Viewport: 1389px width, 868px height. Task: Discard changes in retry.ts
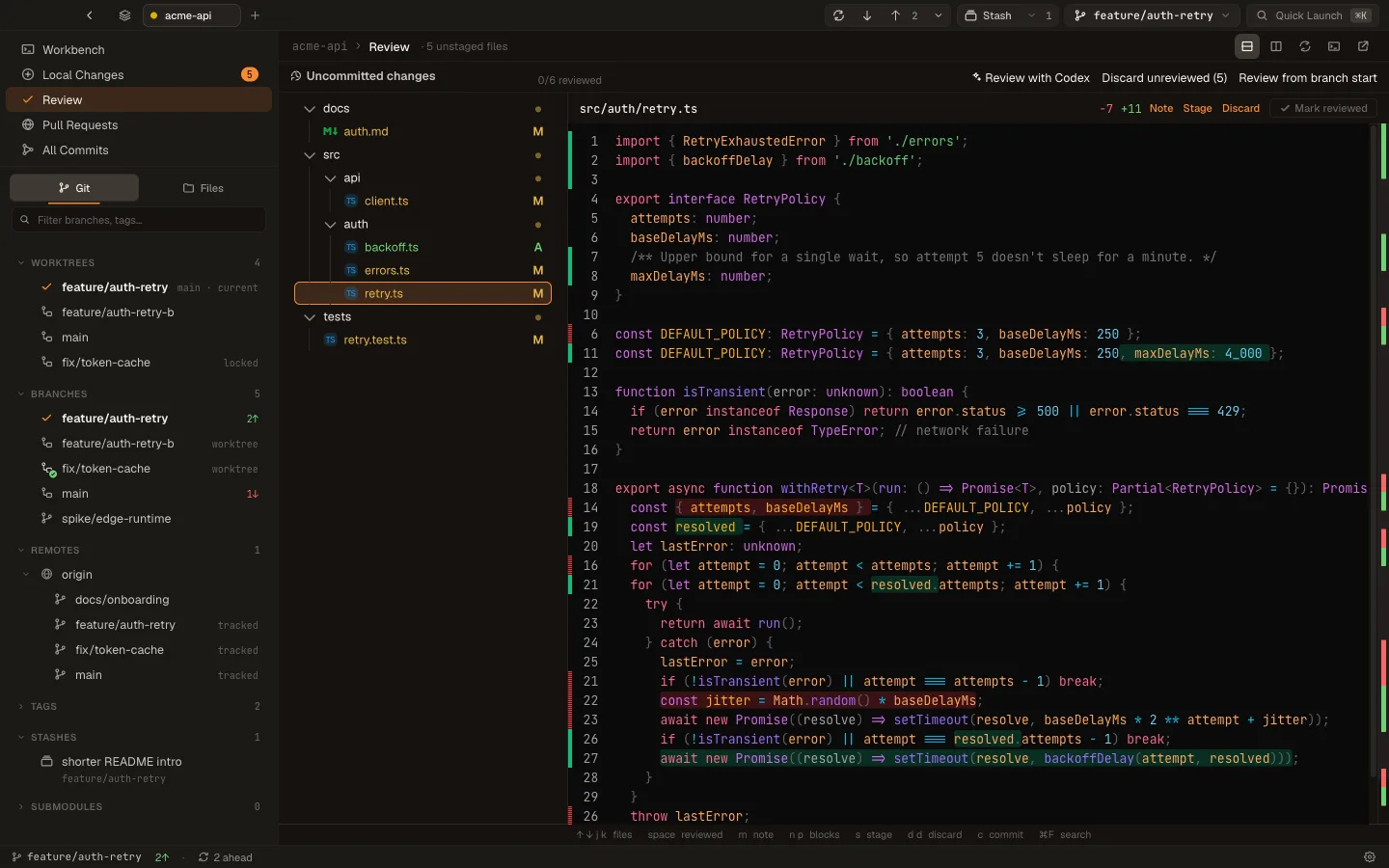[x=1240, y=108]
